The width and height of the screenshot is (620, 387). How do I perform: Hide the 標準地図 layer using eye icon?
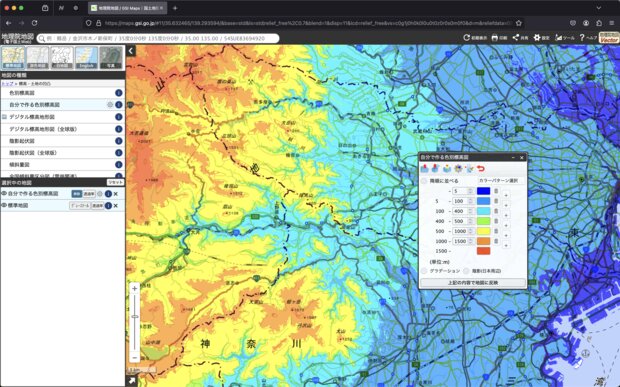coord(4,206)
